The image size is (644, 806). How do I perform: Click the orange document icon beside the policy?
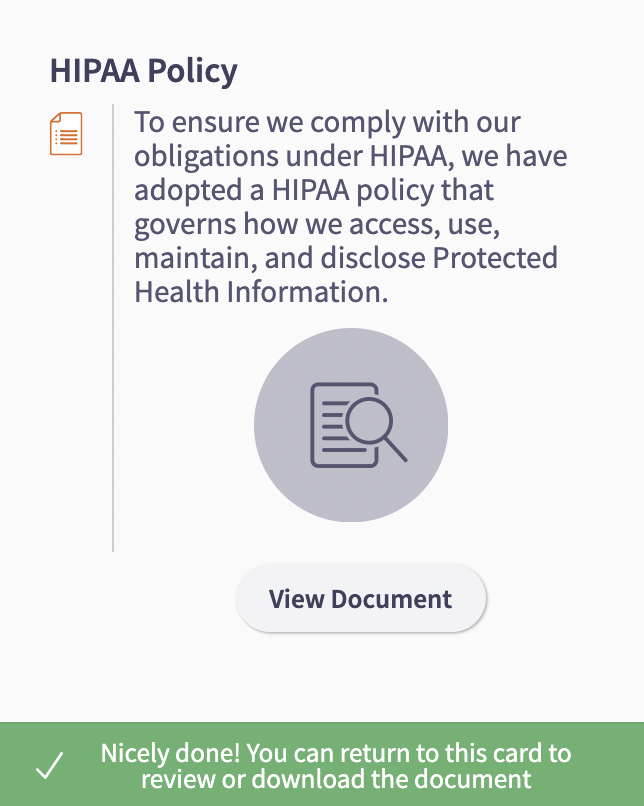click(66, 134)
